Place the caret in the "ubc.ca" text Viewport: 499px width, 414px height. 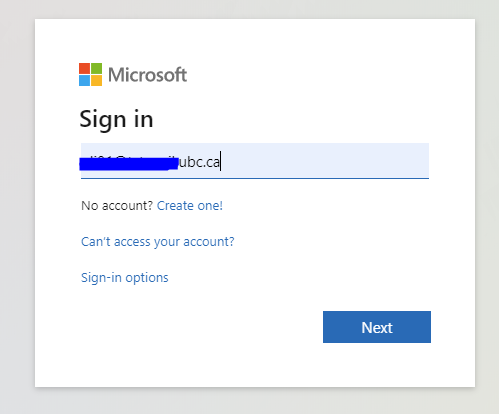199,162
